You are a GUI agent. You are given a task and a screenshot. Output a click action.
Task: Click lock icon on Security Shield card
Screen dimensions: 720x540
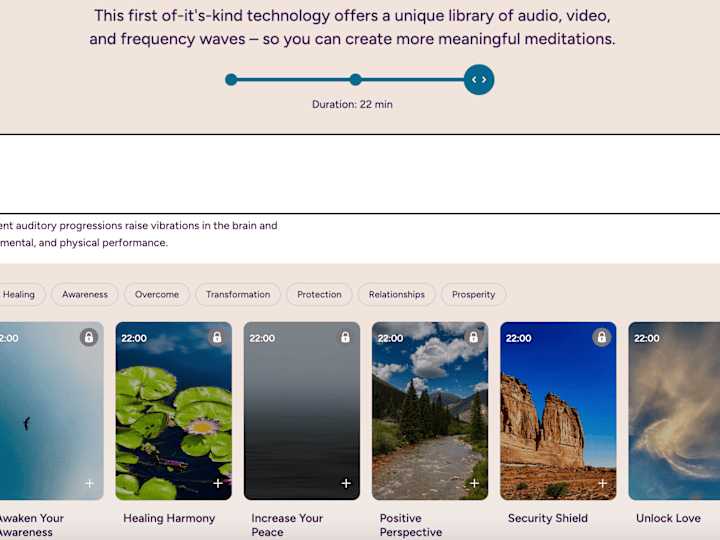(601, 337)
